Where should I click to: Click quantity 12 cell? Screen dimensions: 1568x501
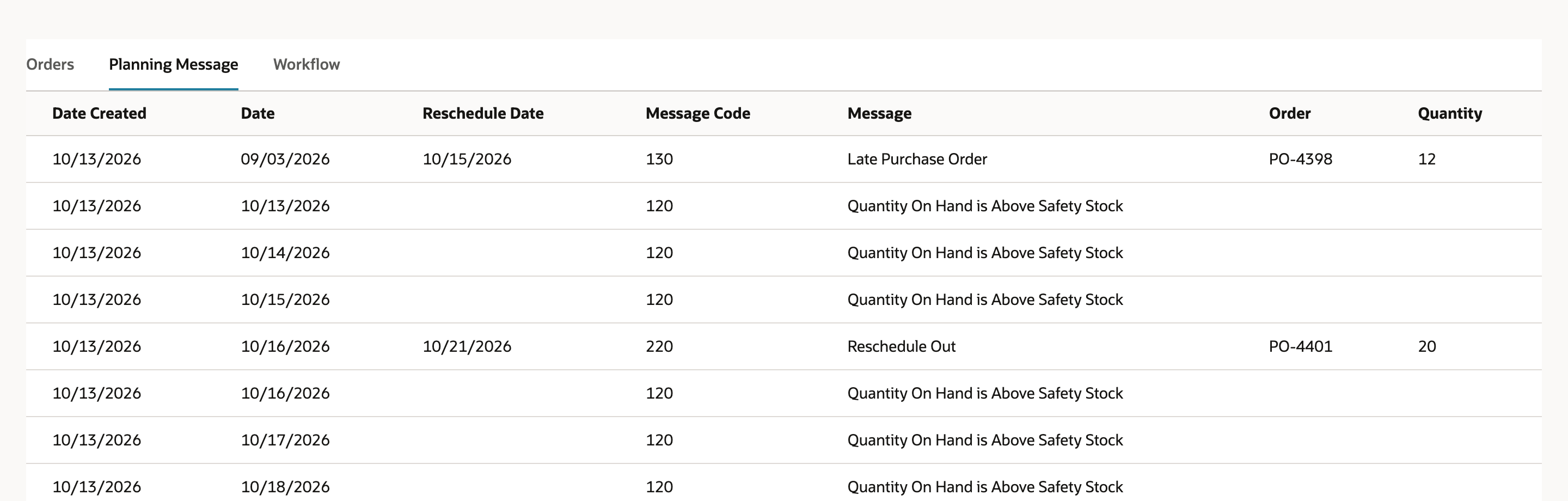pos(1427,159)
